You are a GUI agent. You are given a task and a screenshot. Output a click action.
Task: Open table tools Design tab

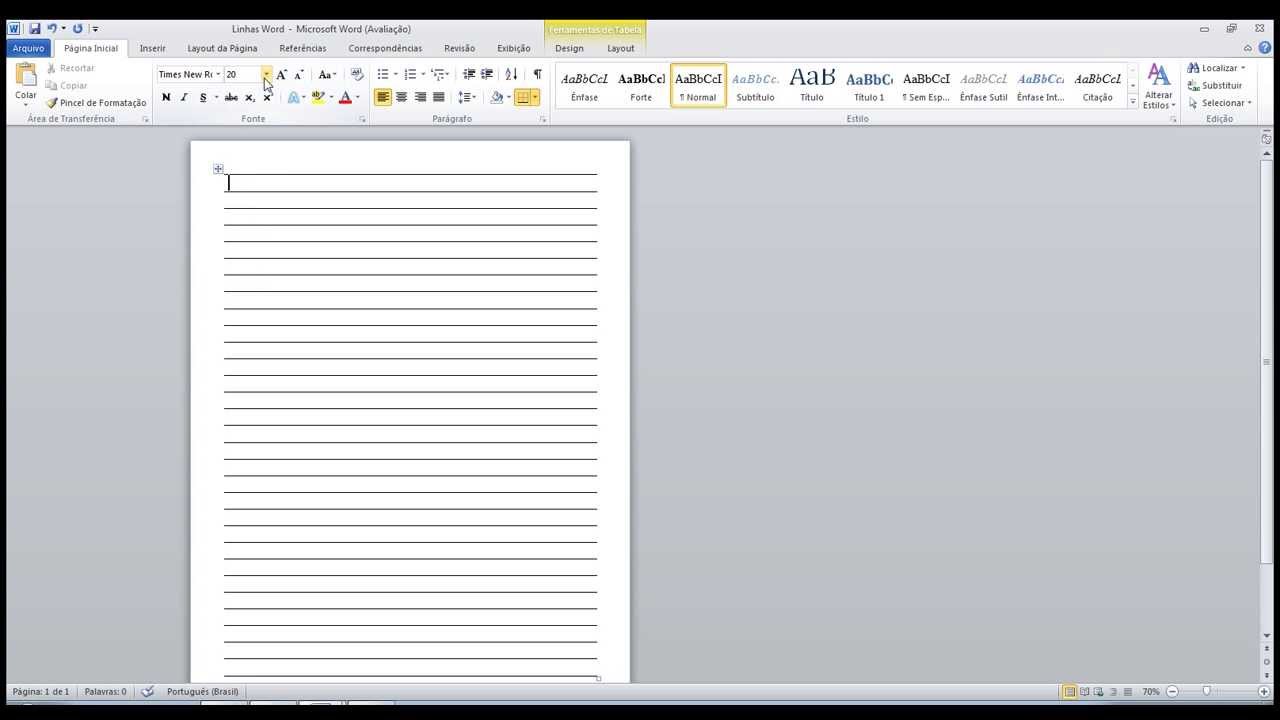(x=569, y=48)
